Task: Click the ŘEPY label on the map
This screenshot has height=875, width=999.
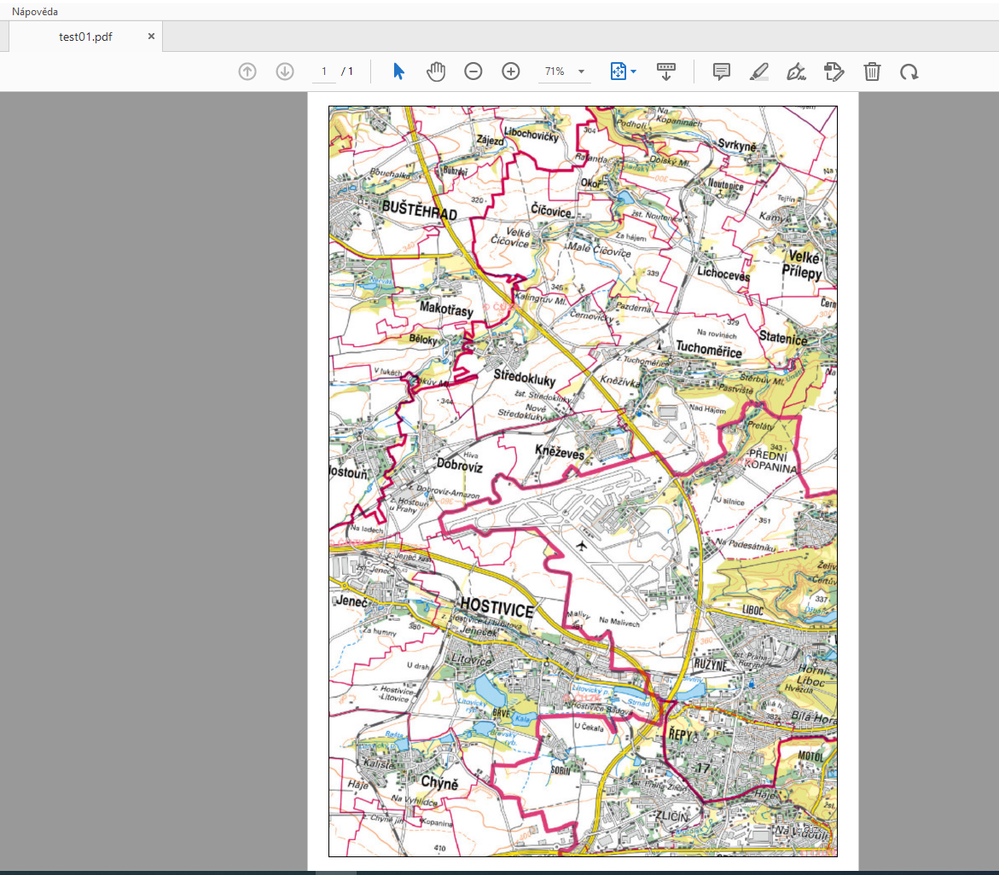Action: pyautogui.click(x=680, y=735)
